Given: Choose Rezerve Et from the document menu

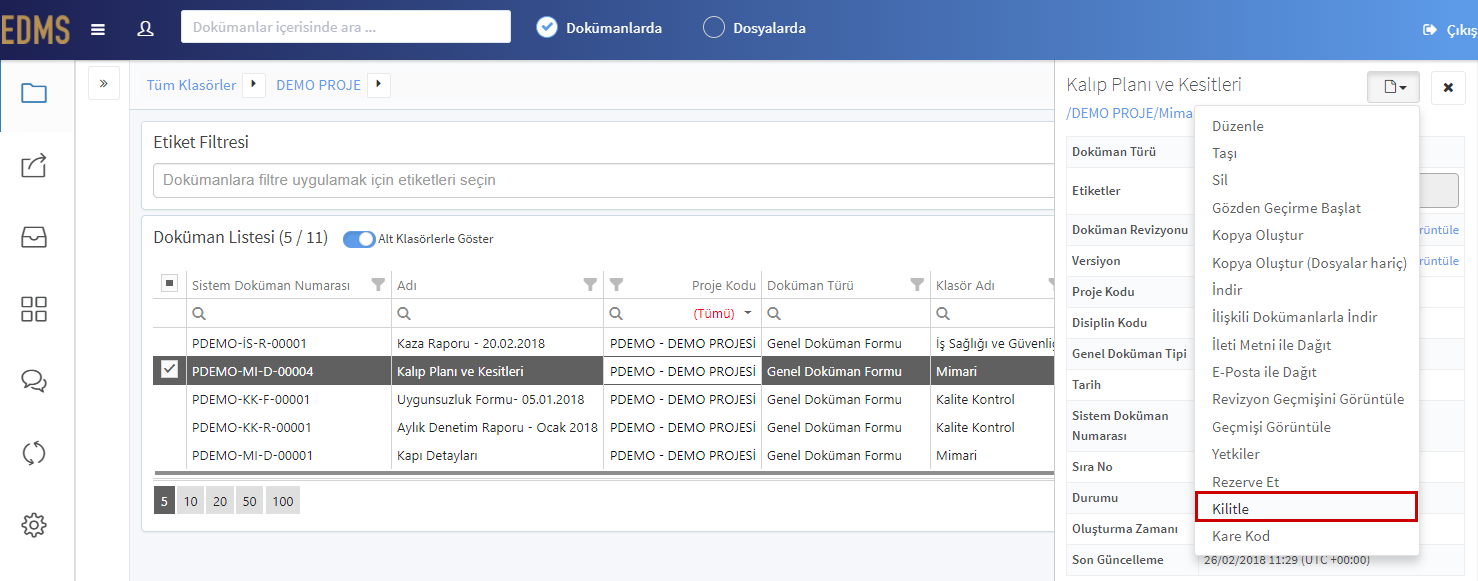Looking at the screenshot, I should click(1307, 482).
